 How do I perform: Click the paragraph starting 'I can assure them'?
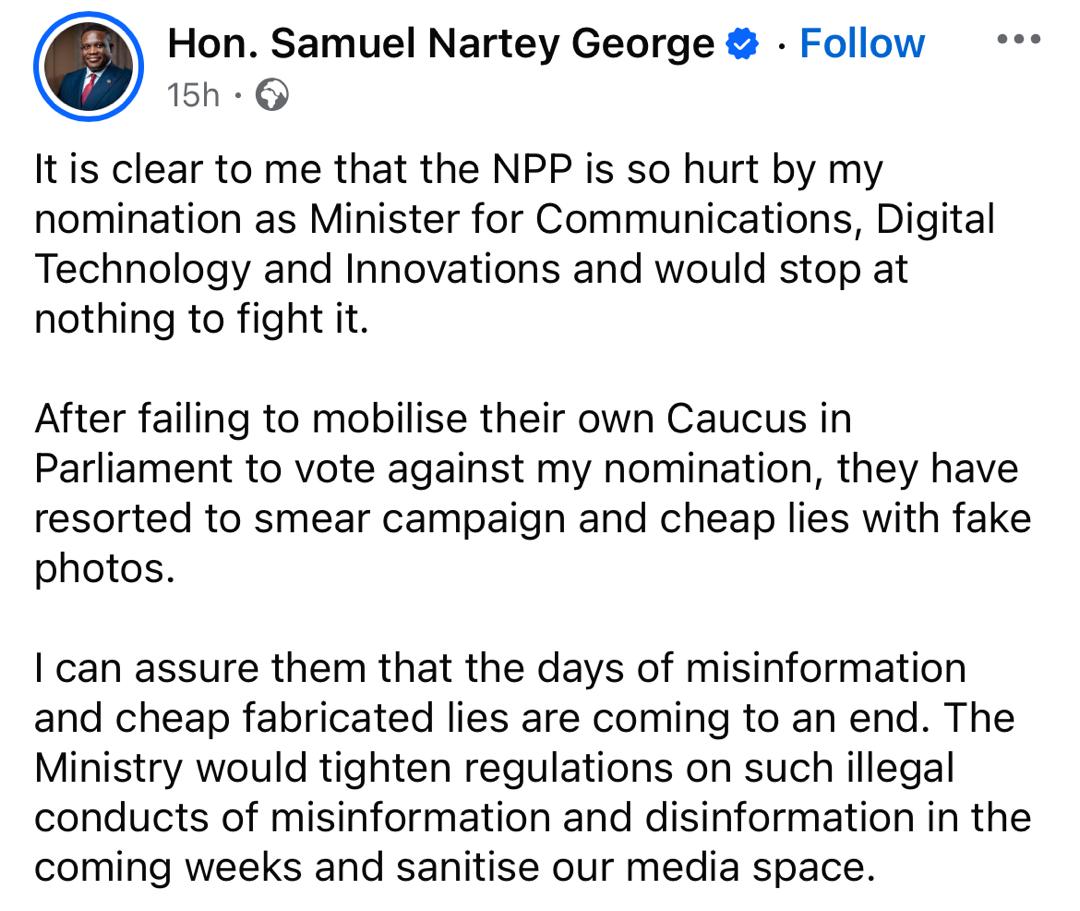click(x=532, y=767)
